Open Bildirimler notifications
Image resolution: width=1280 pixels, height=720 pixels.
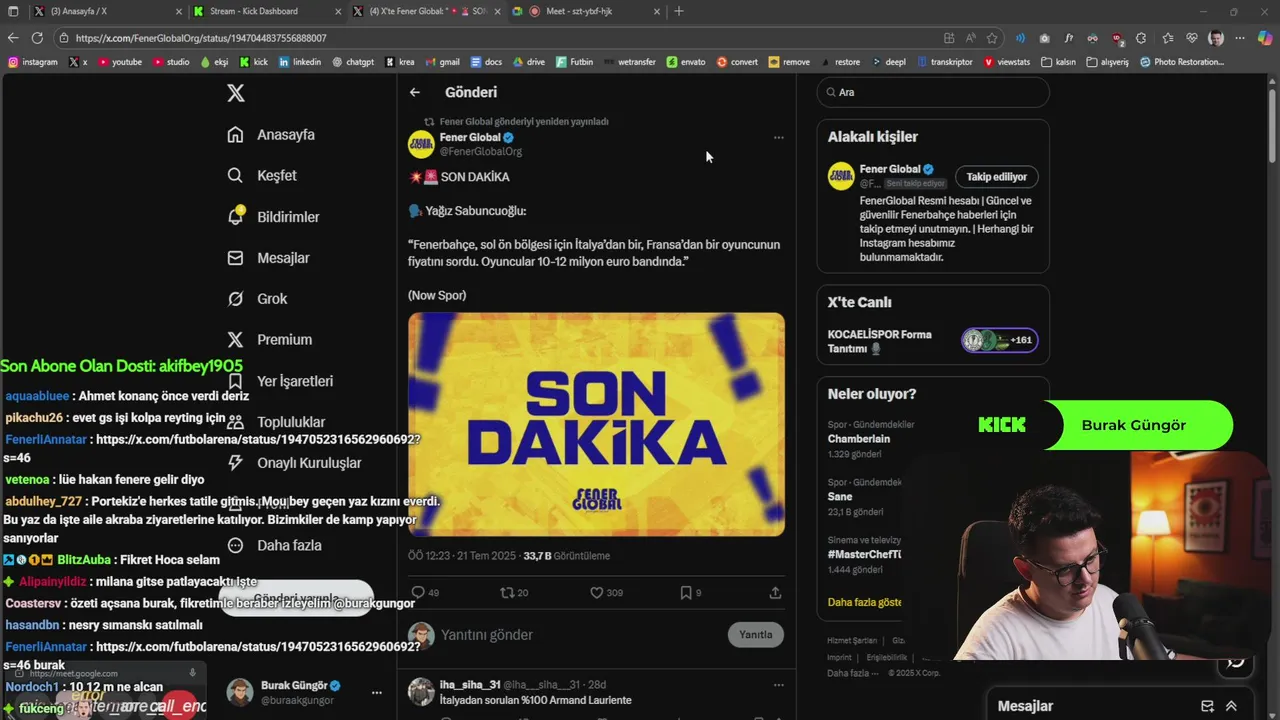pyautogui.click(x=273, y=217)
